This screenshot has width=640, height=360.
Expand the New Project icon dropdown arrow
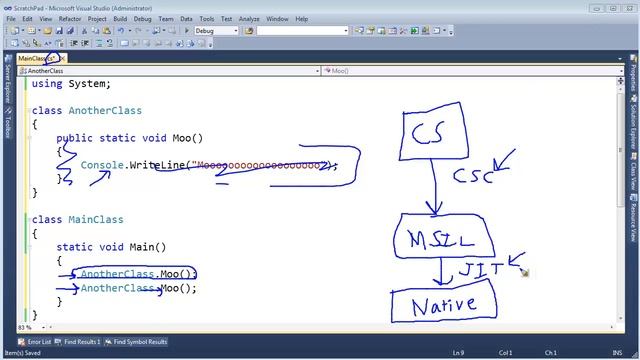[x=23, y=31]
